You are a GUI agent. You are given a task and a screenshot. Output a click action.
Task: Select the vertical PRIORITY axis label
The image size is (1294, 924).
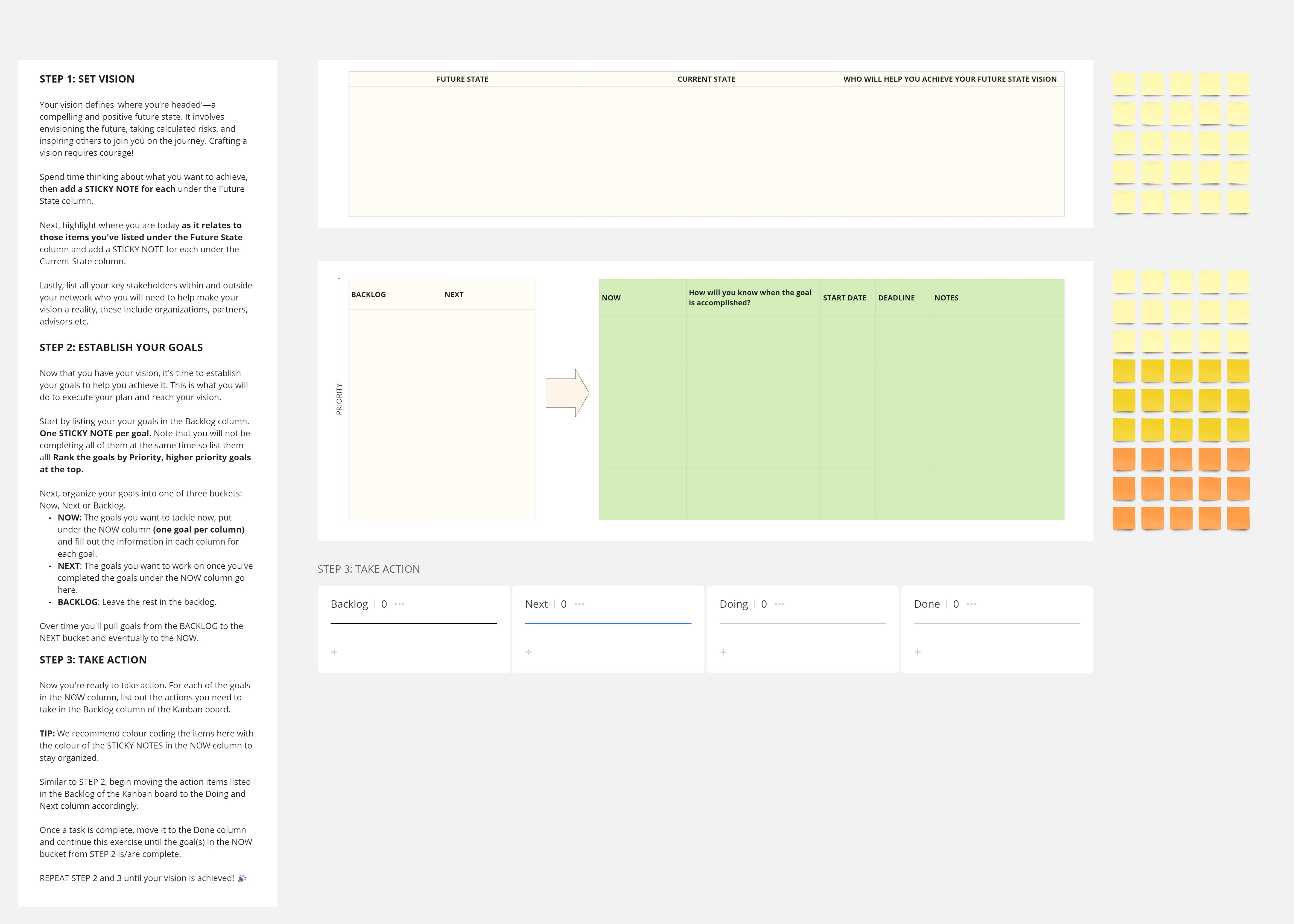(339, 399)
